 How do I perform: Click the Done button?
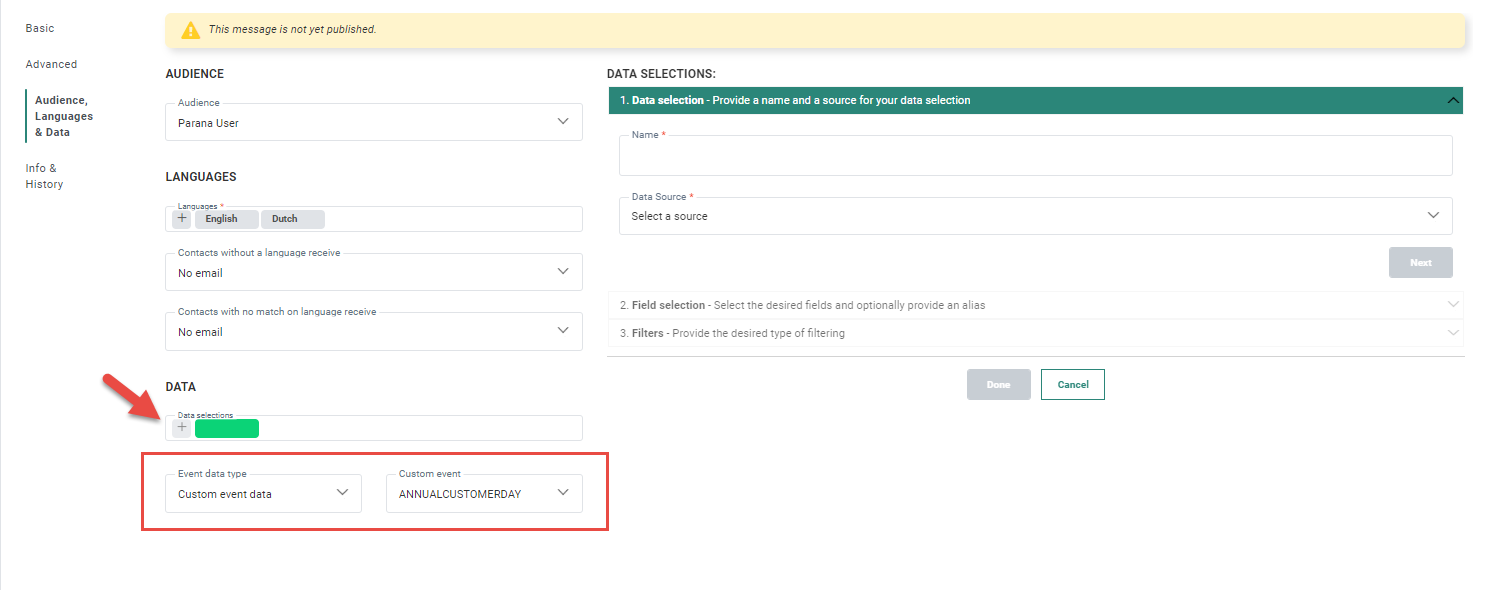point(998,385)
